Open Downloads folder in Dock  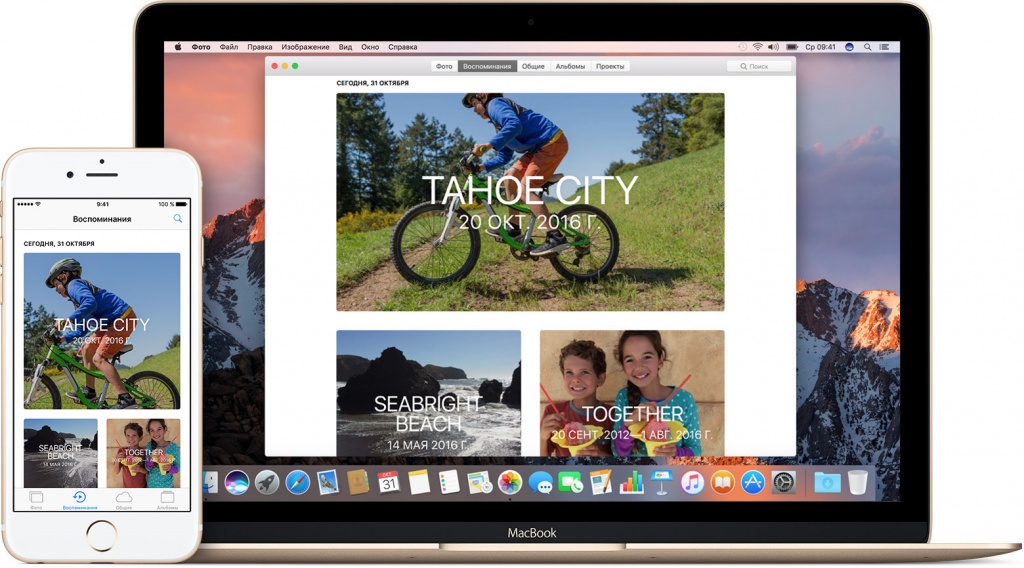pos(827,483)
